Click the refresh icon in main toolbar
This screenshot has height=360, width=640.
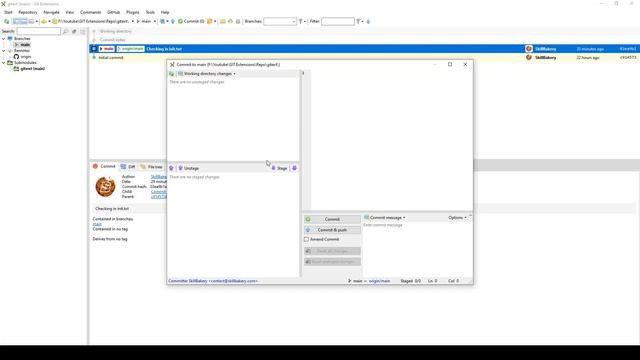pyautogui.click(x=7, y=21)
